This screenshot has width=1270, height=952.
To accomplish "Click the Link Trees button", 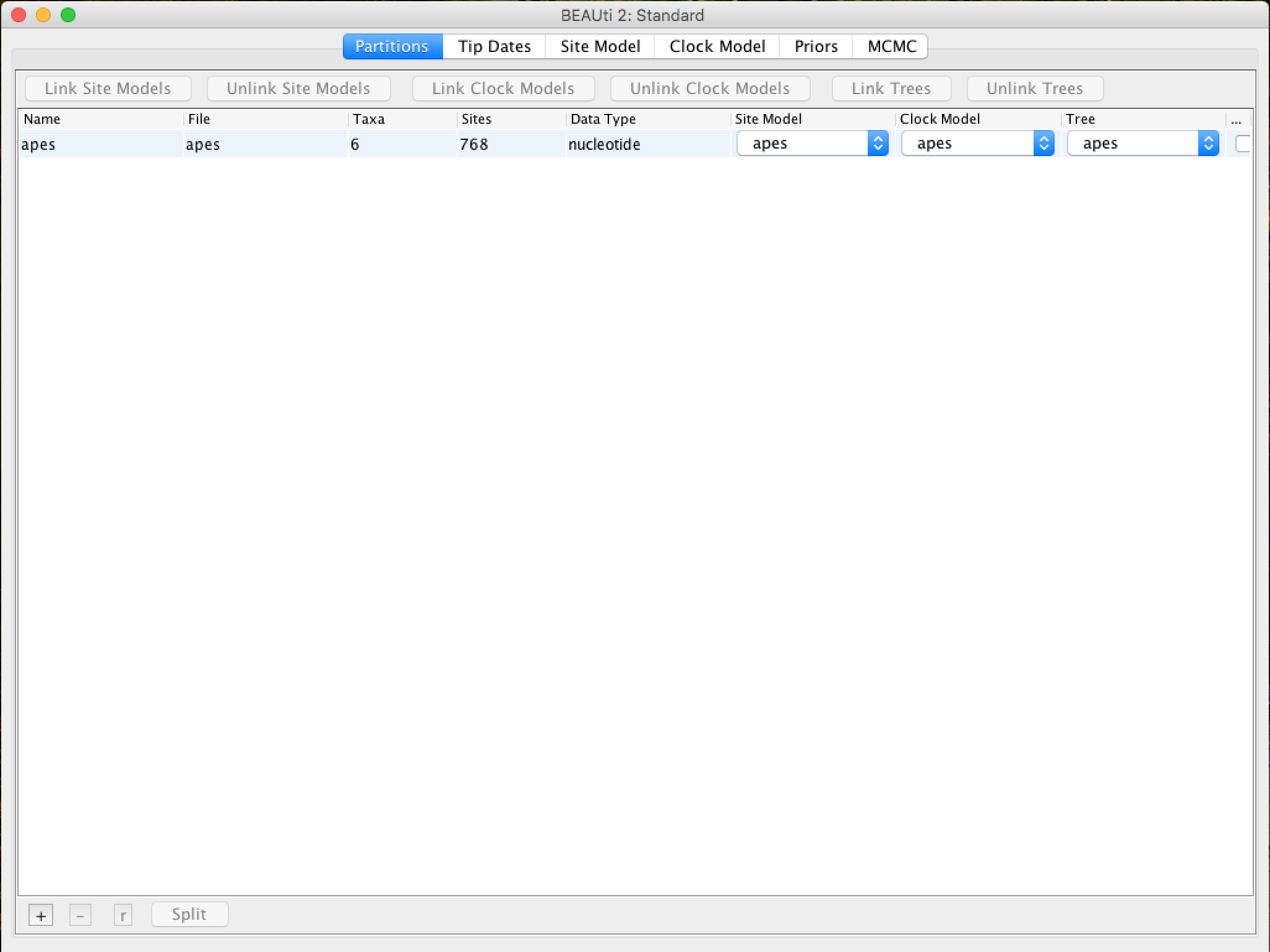I will click(891, 89).
